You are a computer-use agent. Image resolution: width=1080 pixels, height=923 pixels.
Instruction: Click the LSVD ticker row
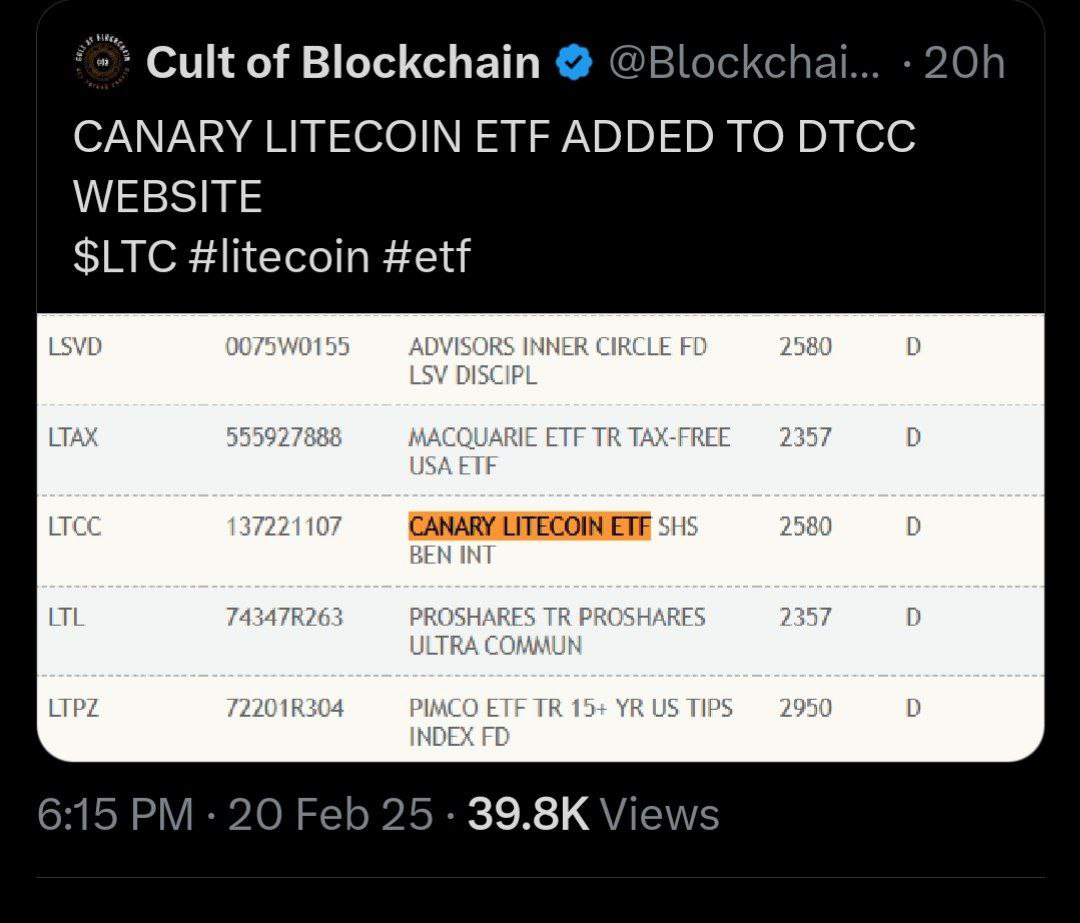tap(76, 347)
